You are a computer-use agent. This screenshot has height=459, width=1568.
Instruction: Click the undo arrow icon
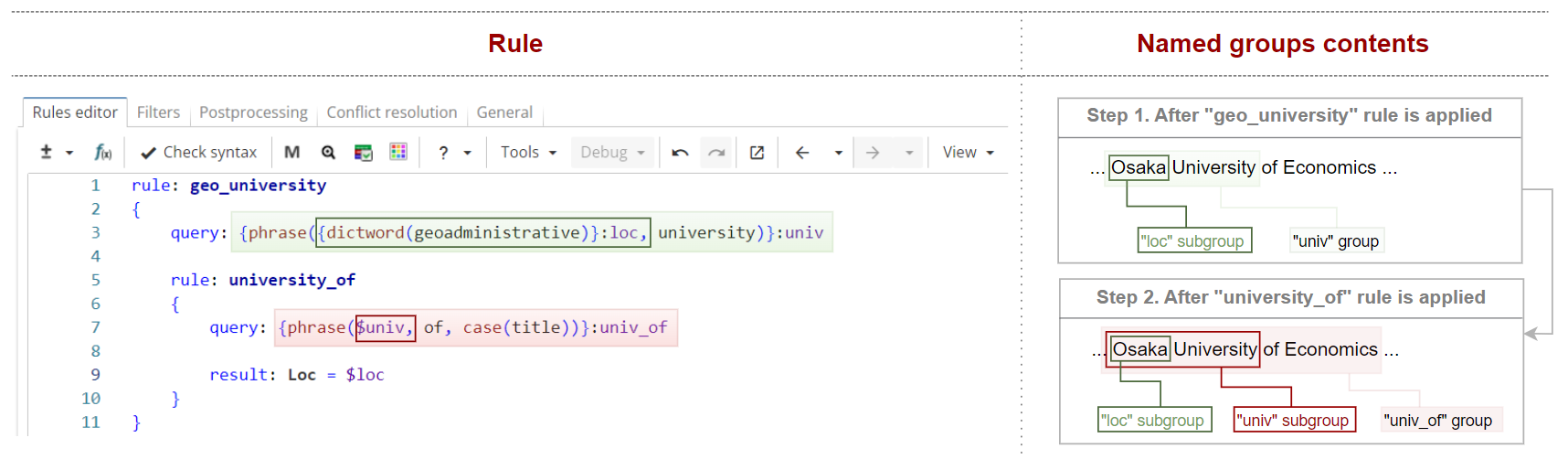680,153
